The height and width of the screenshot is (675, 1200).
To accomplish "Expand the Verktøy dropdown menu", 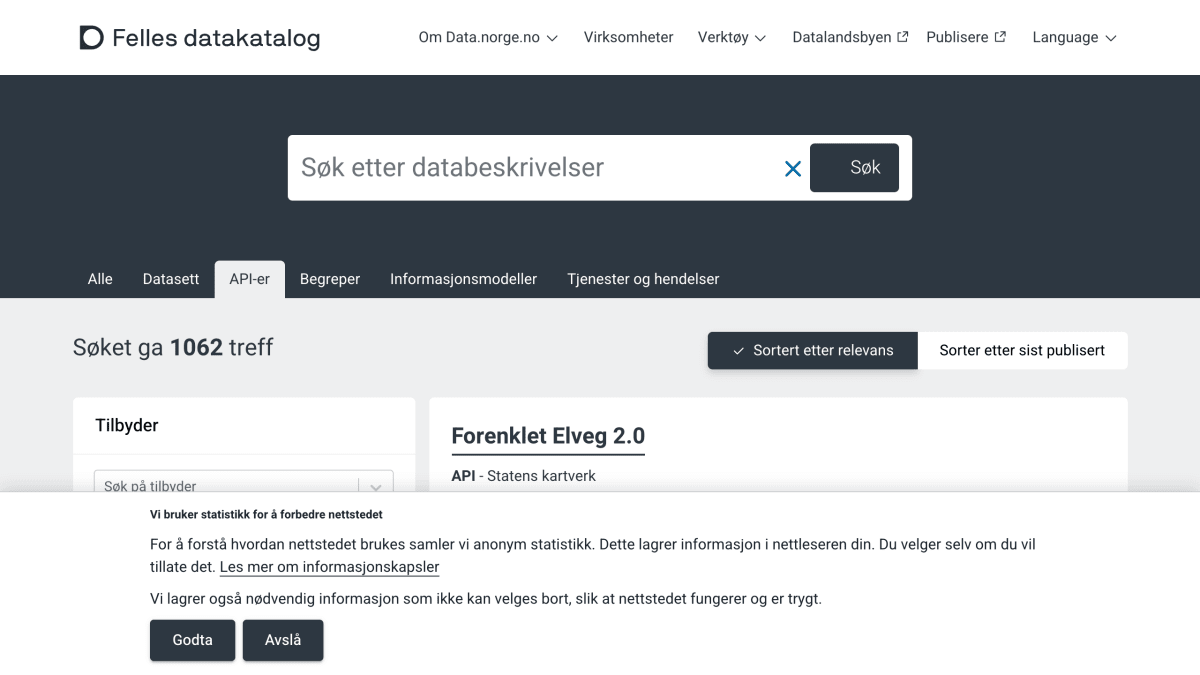I will click(732, 37).
